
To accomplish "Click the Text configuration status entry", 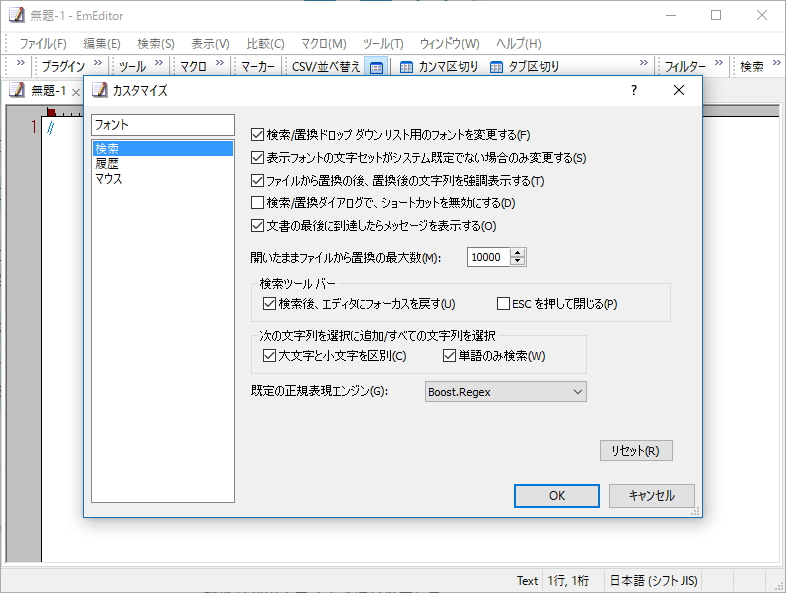I will pos(527,580).
